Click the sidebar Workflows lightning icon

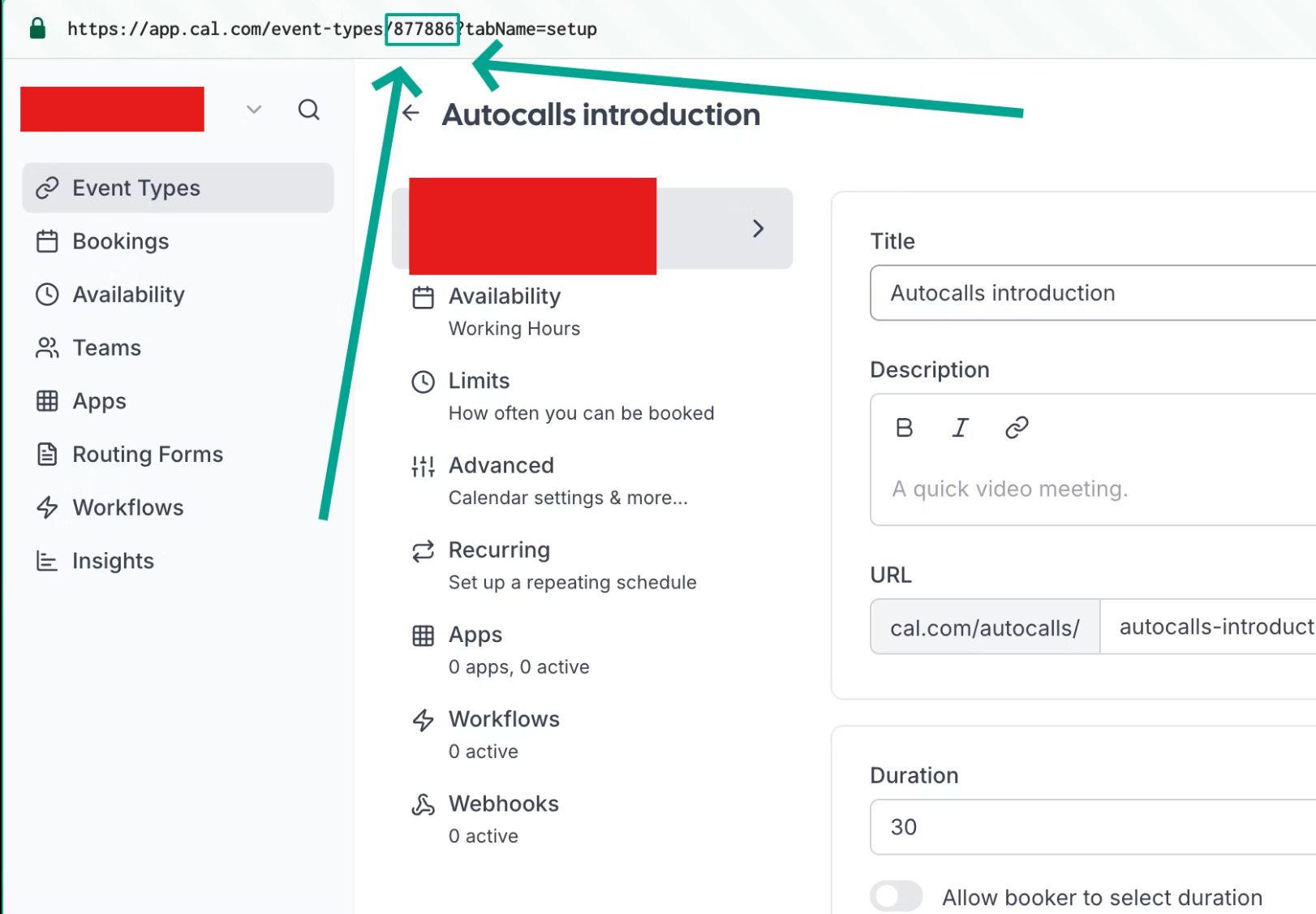(47, 507)
